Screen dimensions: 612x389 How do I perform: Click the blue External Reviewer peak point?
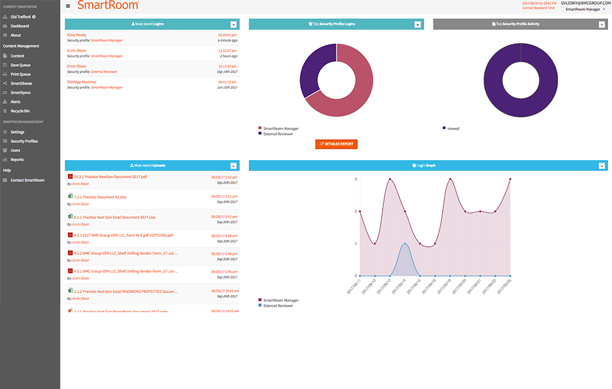point(405,243)
